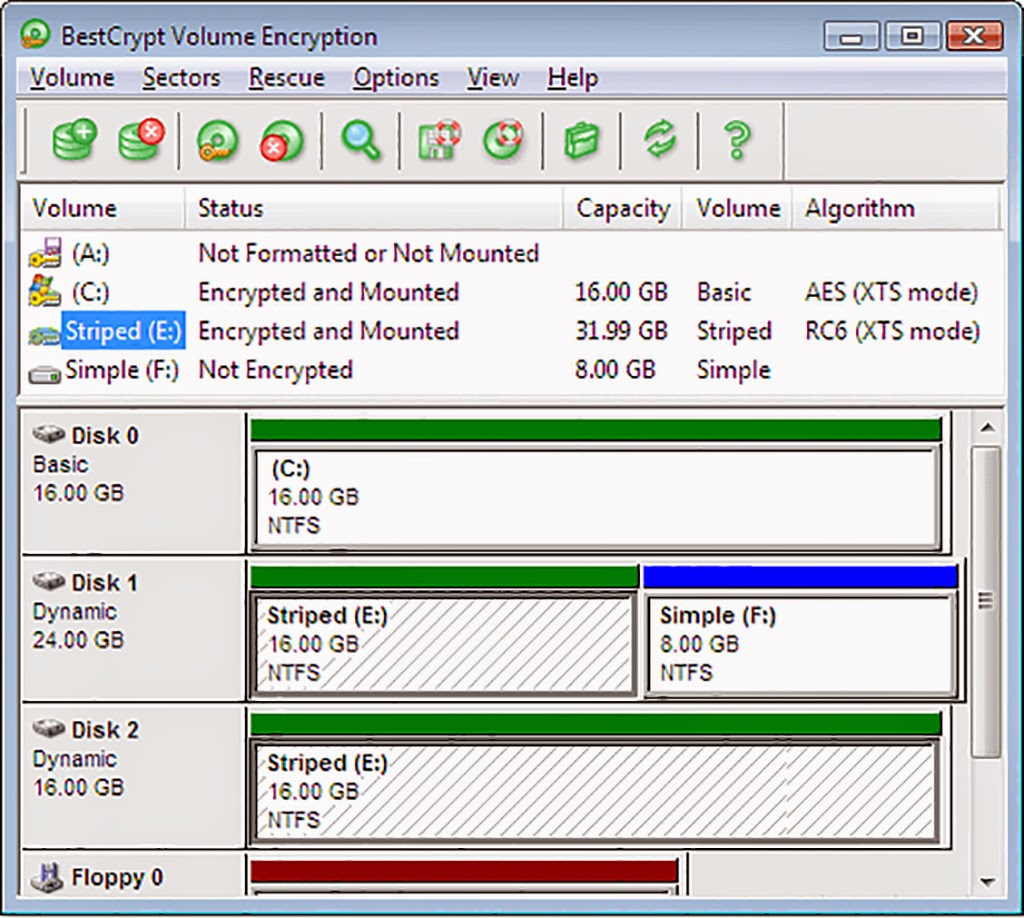Click the green question mark Help icon
This screenshot has width=1024, height=918.
click(737, 140)
